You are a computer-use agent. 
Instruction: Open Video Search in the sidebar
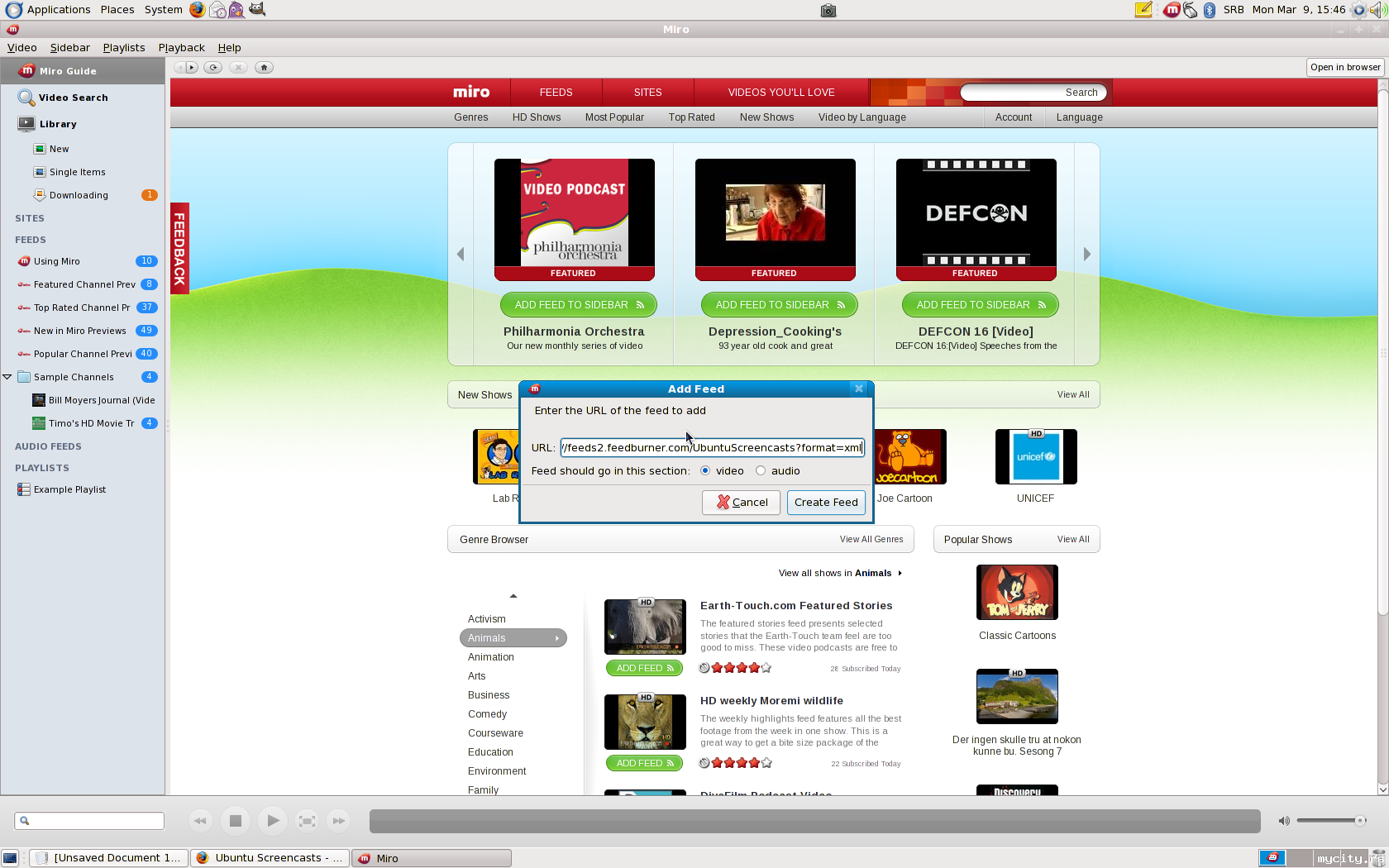pos(83,98)
